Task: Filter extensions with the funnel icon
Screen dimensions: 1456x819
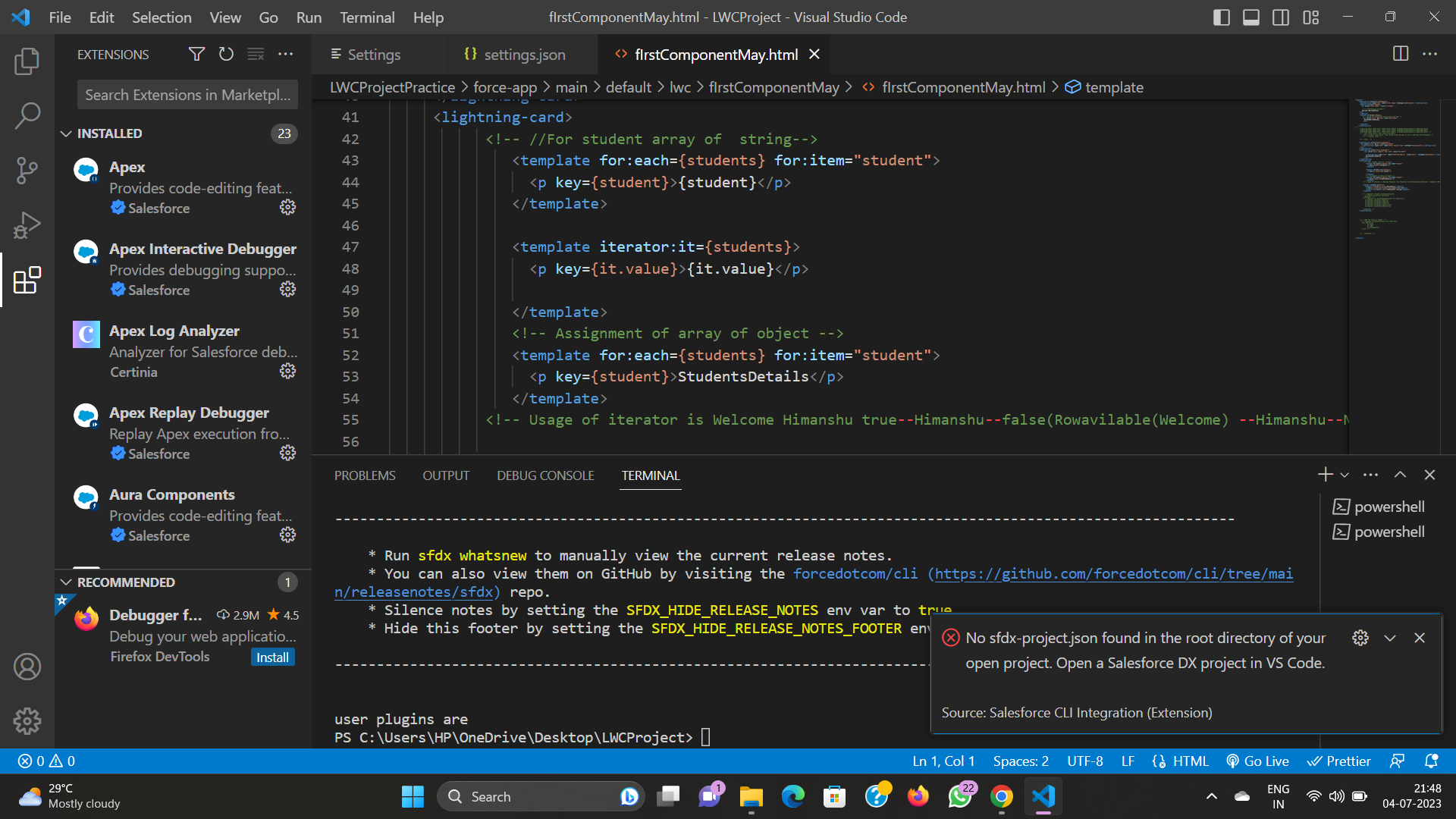Action: [x=196, y=54]
